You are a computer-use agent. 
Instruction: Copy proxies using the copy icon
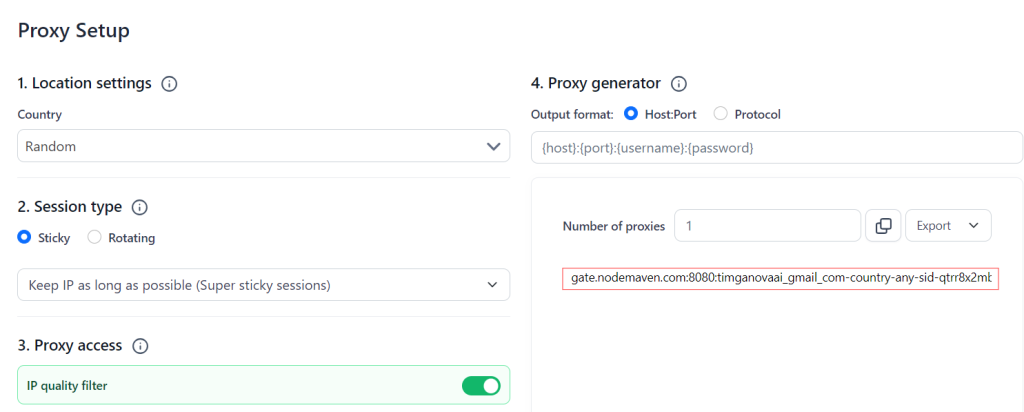pyautogui.click(x=883, y=226)
